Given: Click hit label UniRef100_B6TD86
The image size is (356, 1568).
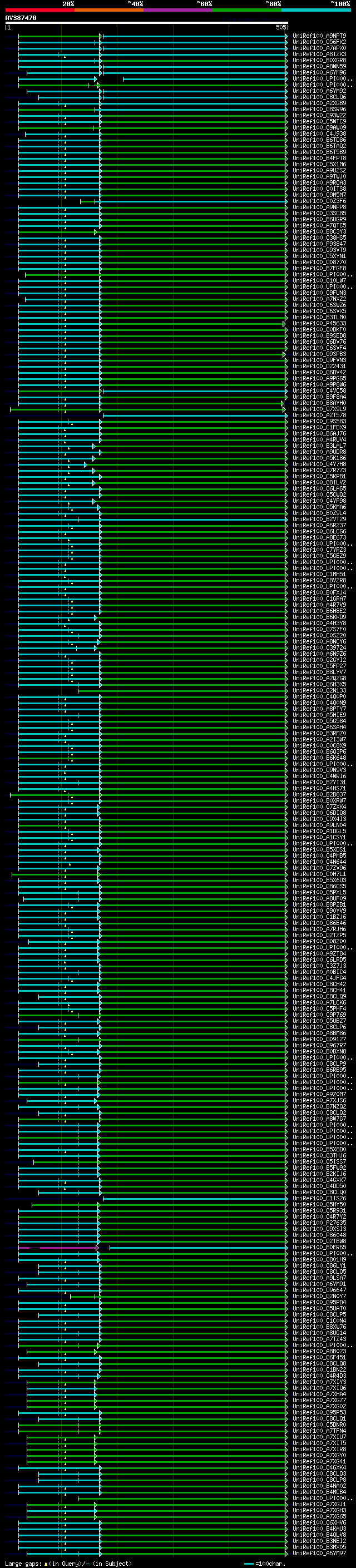Looking at the screenshot, I should pyautogui.click(x=319, y=140).
